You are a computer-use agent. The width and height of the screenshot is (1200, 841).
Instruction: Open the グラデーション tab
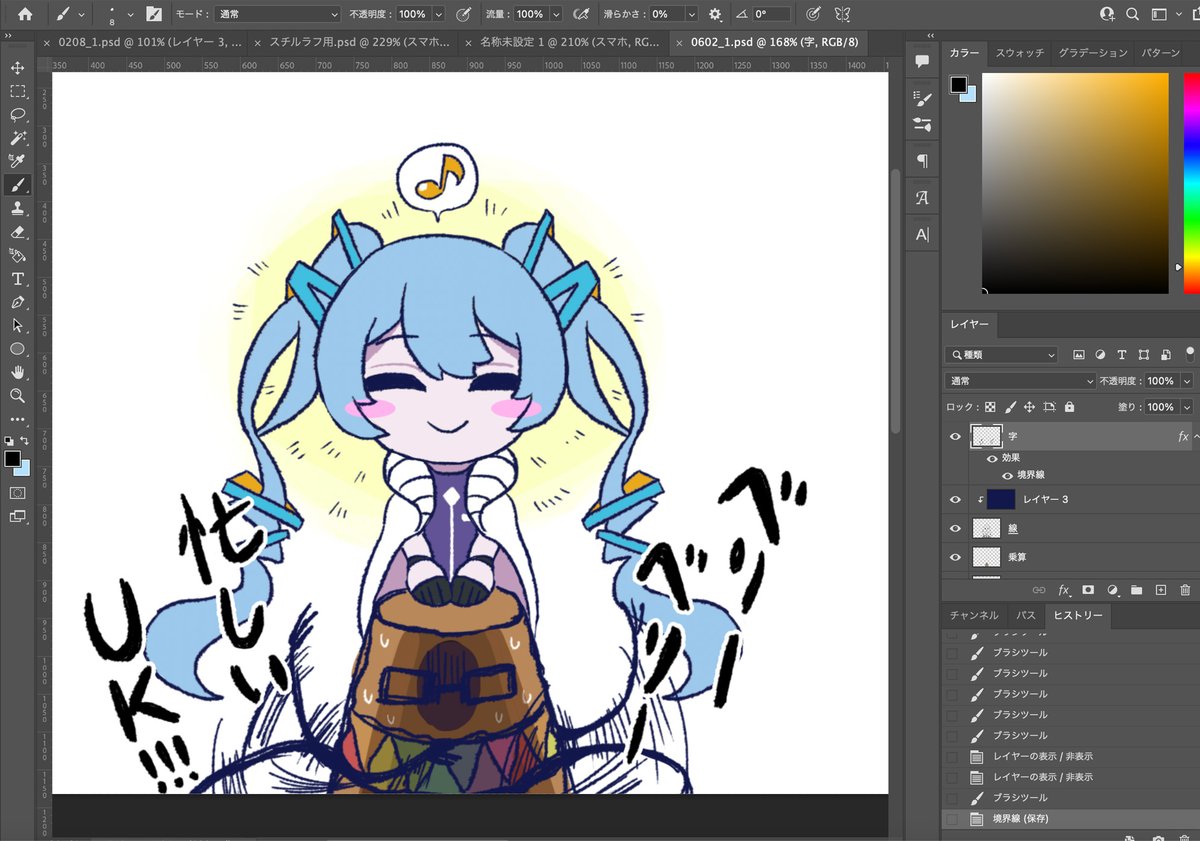[1093, 52]
